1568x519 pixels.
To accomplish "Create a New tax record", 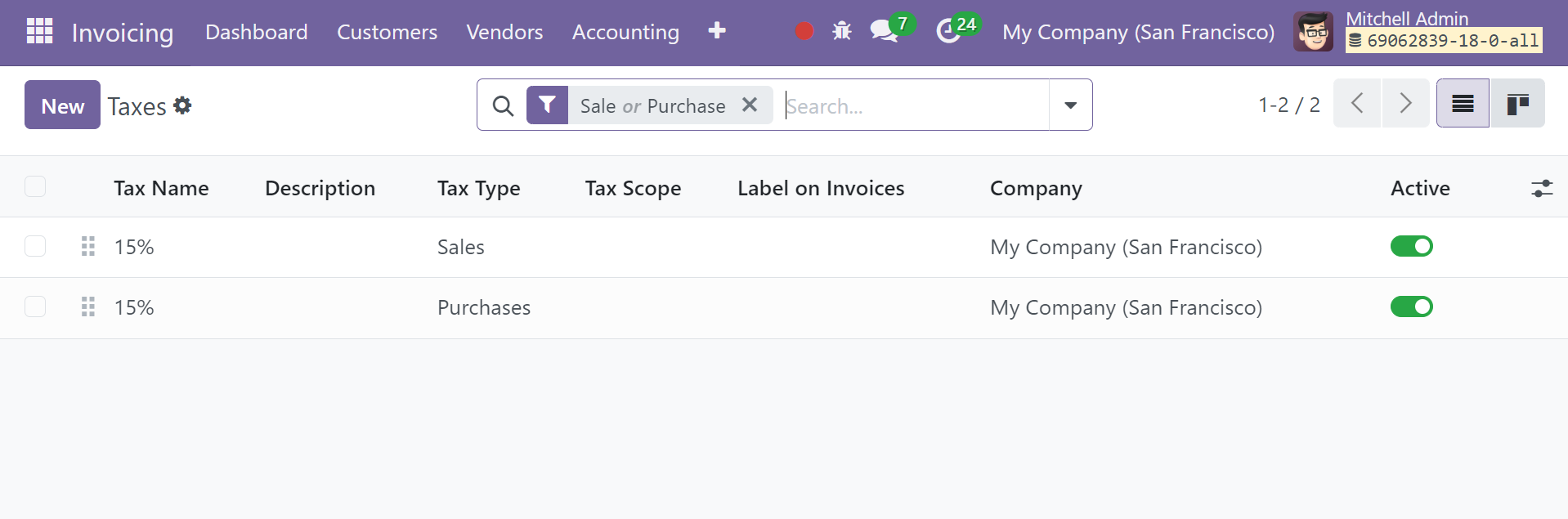I will click(x=62, y=105).
